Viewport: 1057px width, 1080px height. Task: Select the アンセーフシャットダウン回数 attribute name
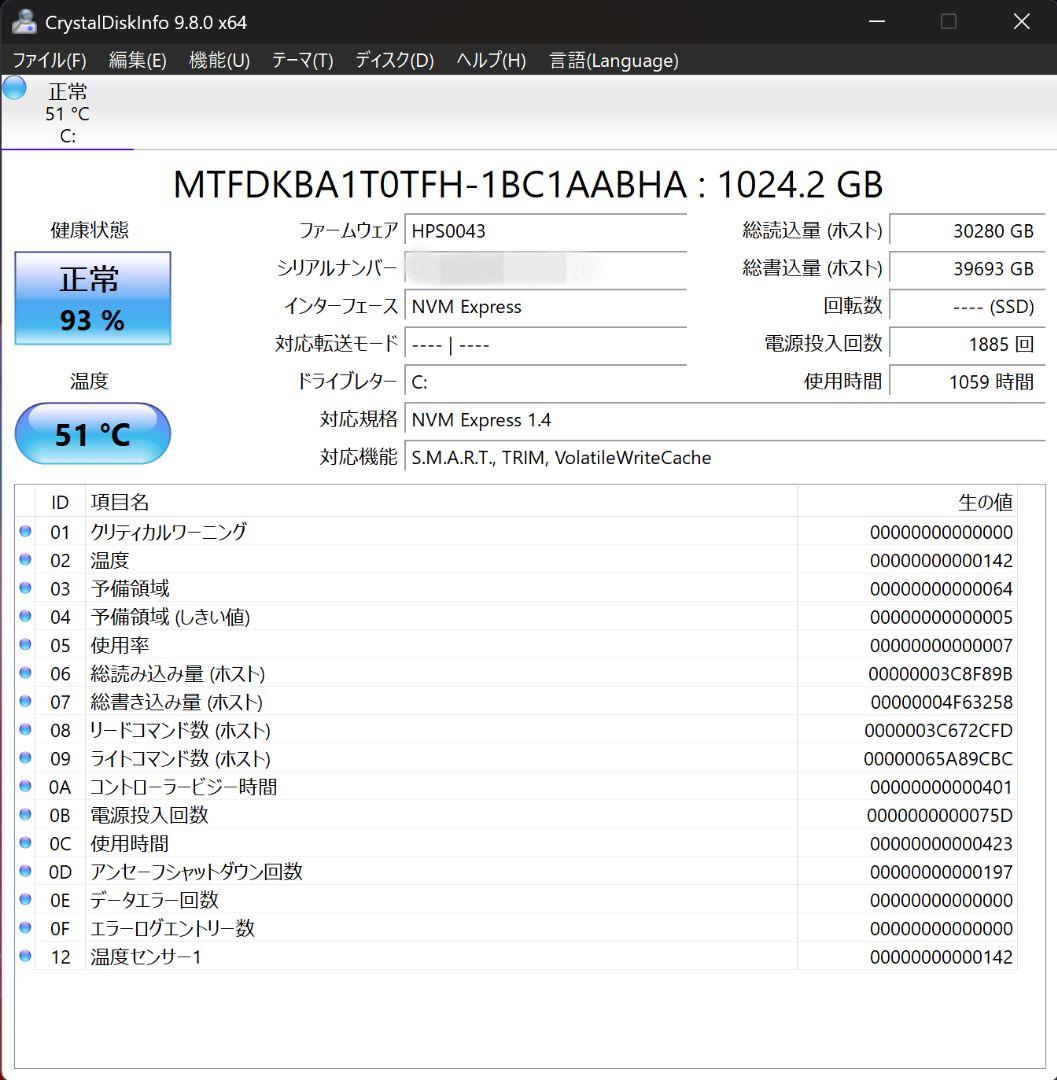(x=196, y=871)
